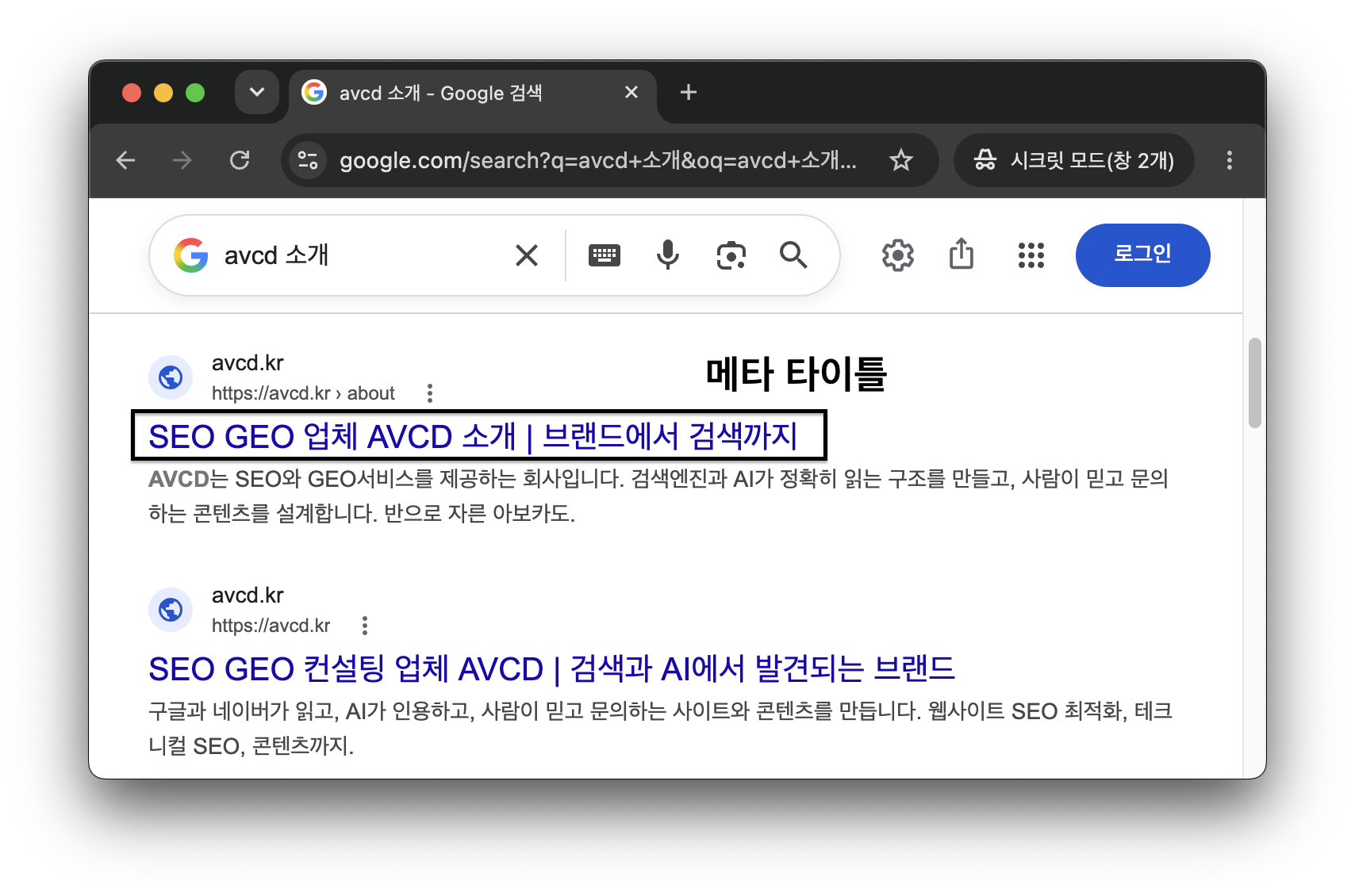The height and width of the screenshot is (896, 1355).
Task: Click the Google logo in search box
Action: pyautogui.click(x=191, y=255)
